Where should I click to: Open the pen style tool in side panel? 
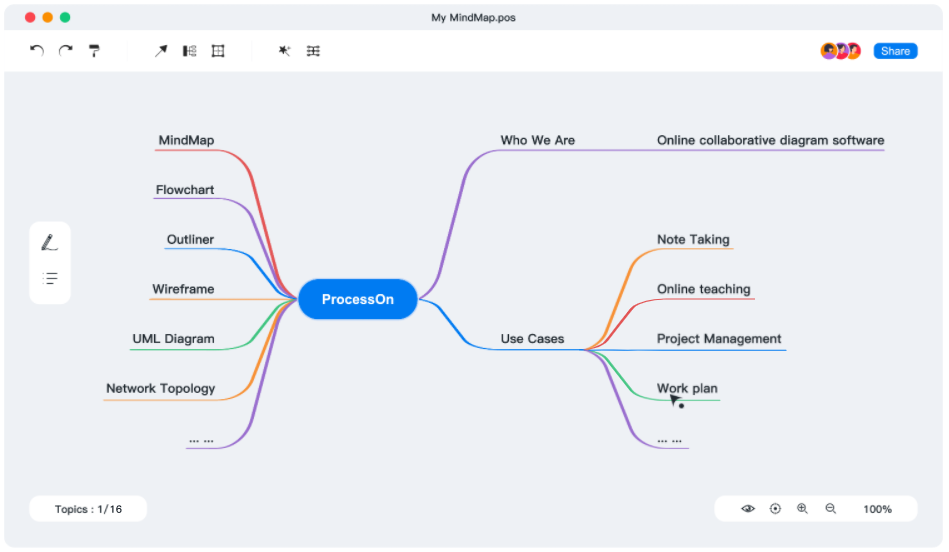[x=50, y=243]
